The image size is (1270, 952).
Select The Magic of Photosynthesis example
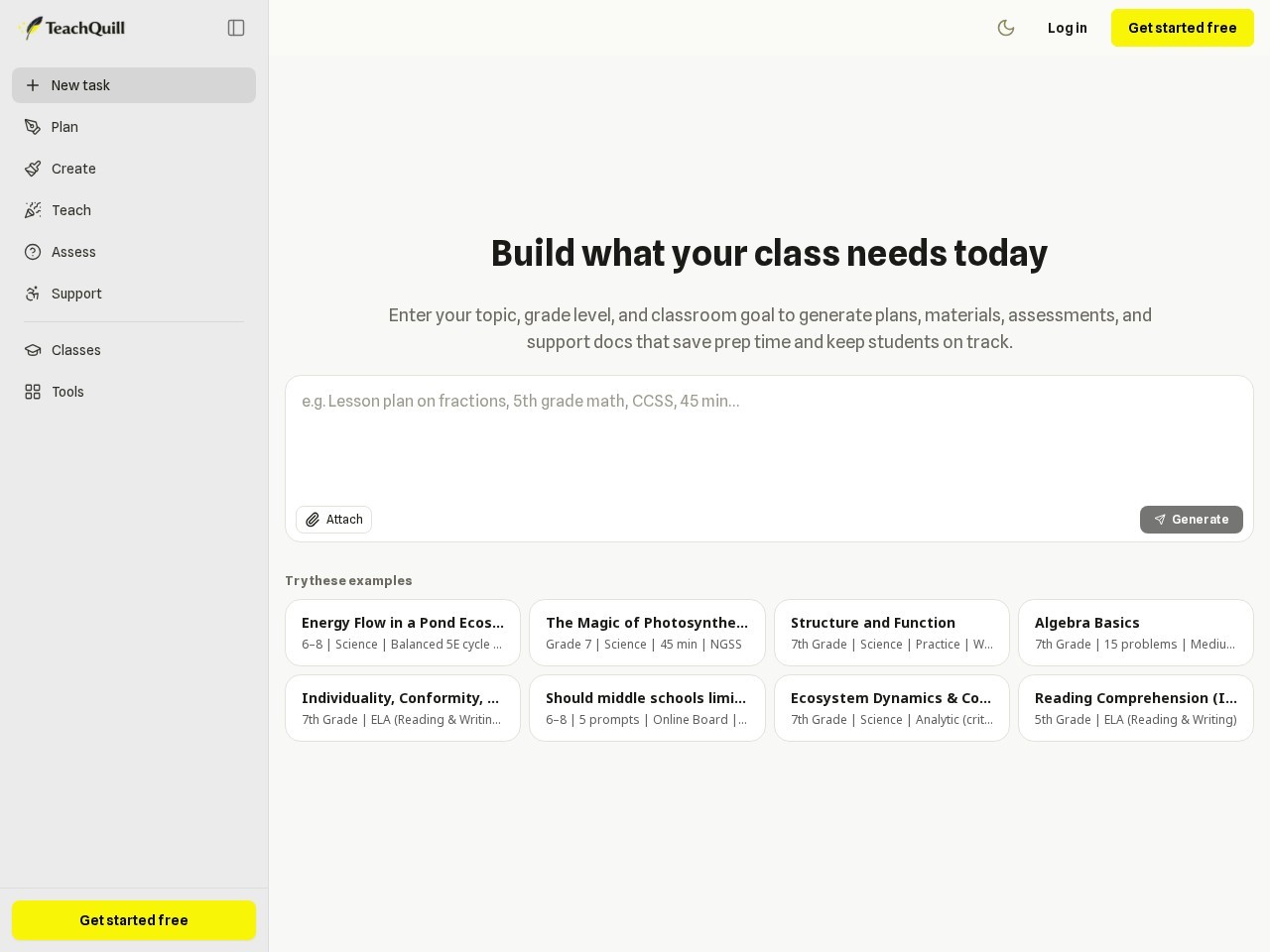click(x=647, y=633)
